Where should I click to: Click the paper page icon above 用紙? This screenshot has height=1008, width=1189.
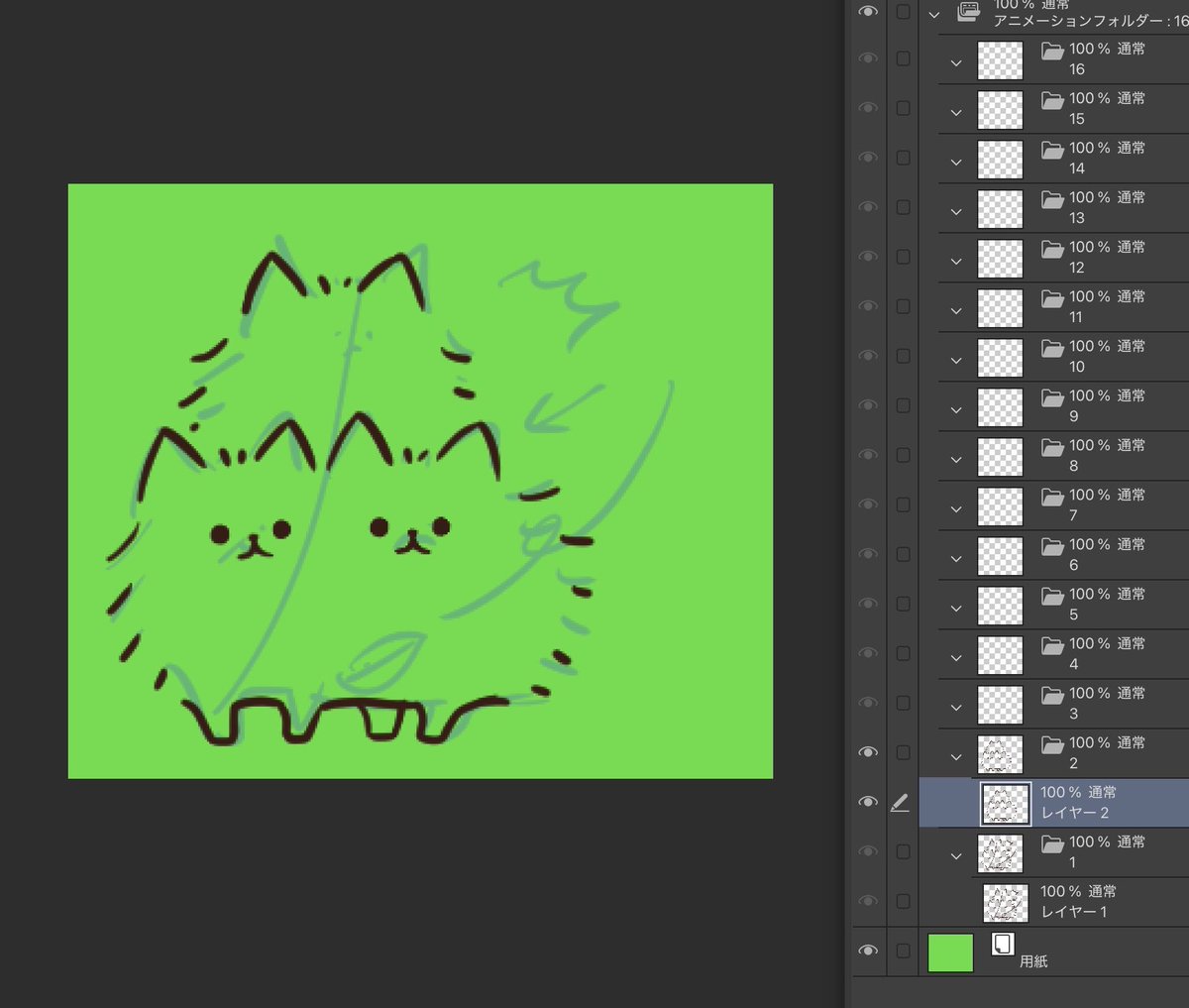click(x=1003, y=944)
